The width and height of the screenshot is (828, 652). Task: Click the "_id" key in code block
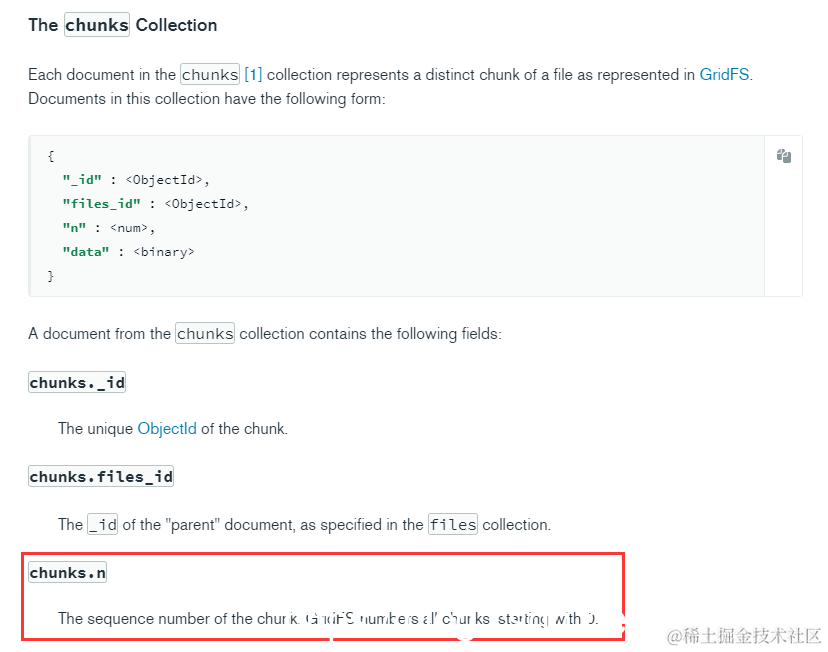[82, 180]
